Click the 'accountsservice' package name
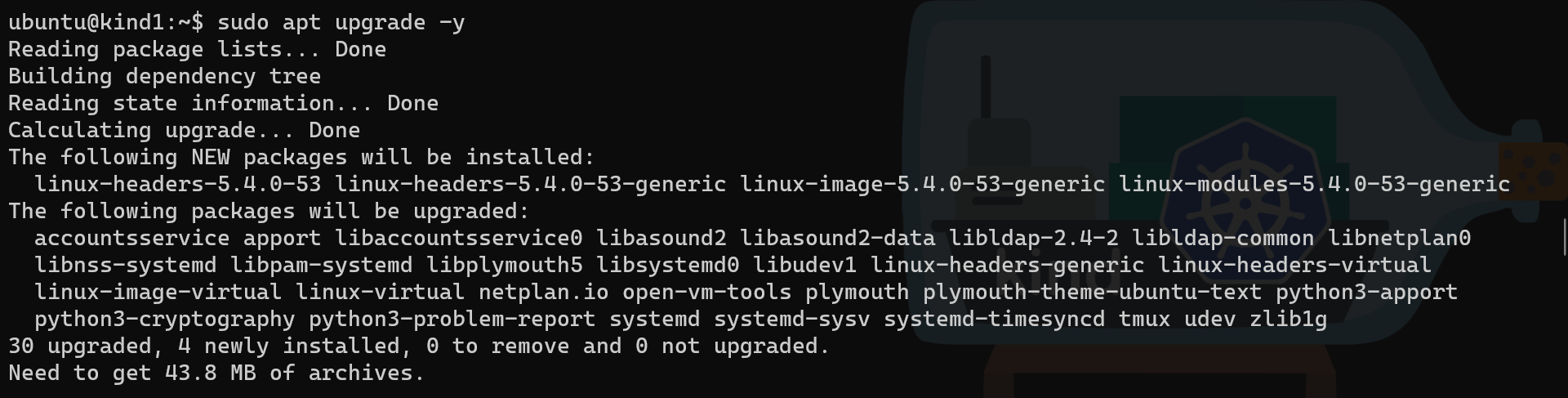1568x398 pixels. [131, 238]
